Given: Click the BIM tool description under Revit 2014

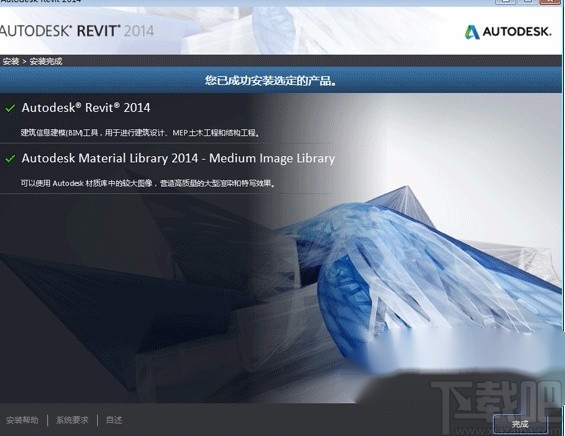Looking at the screenshot, I should click(x=140, y=133).
